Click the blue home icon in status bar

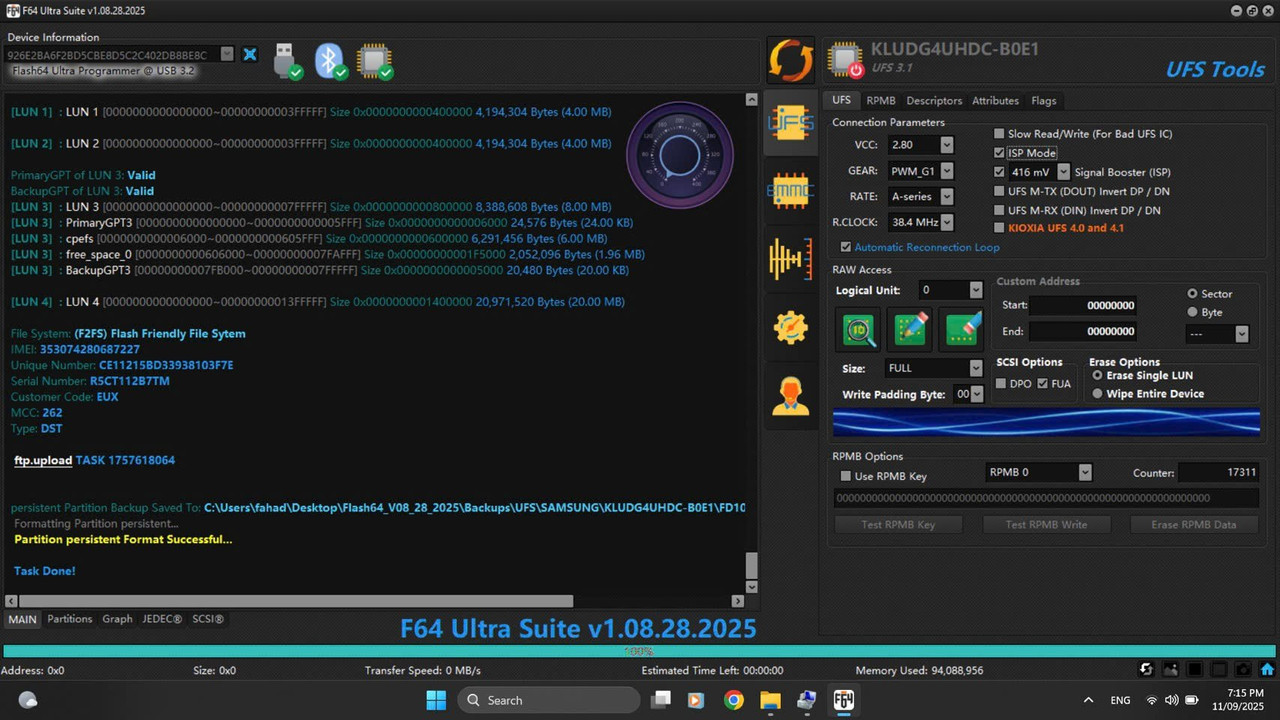1267,670
